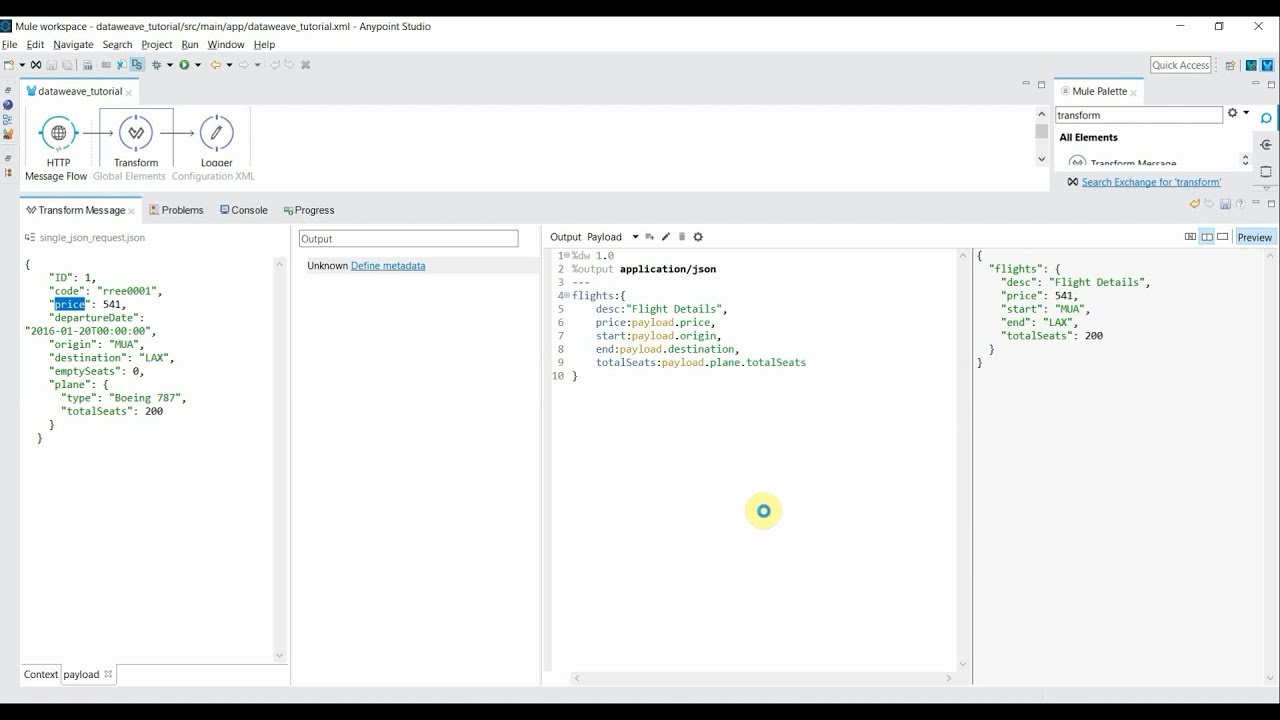Open the Mule Palette gear dropdown arrow
This screenshot has width=1280, height=720.
click(1246, 113)
